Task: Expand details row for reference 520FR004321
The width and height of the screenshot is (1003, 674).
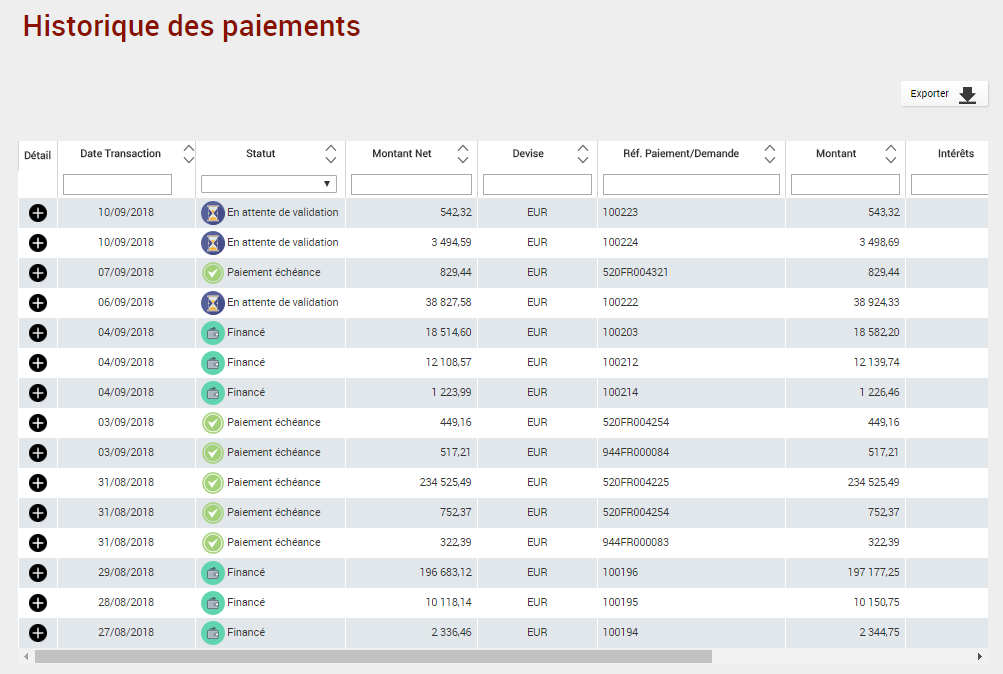Action: click(x=38, y=273)
